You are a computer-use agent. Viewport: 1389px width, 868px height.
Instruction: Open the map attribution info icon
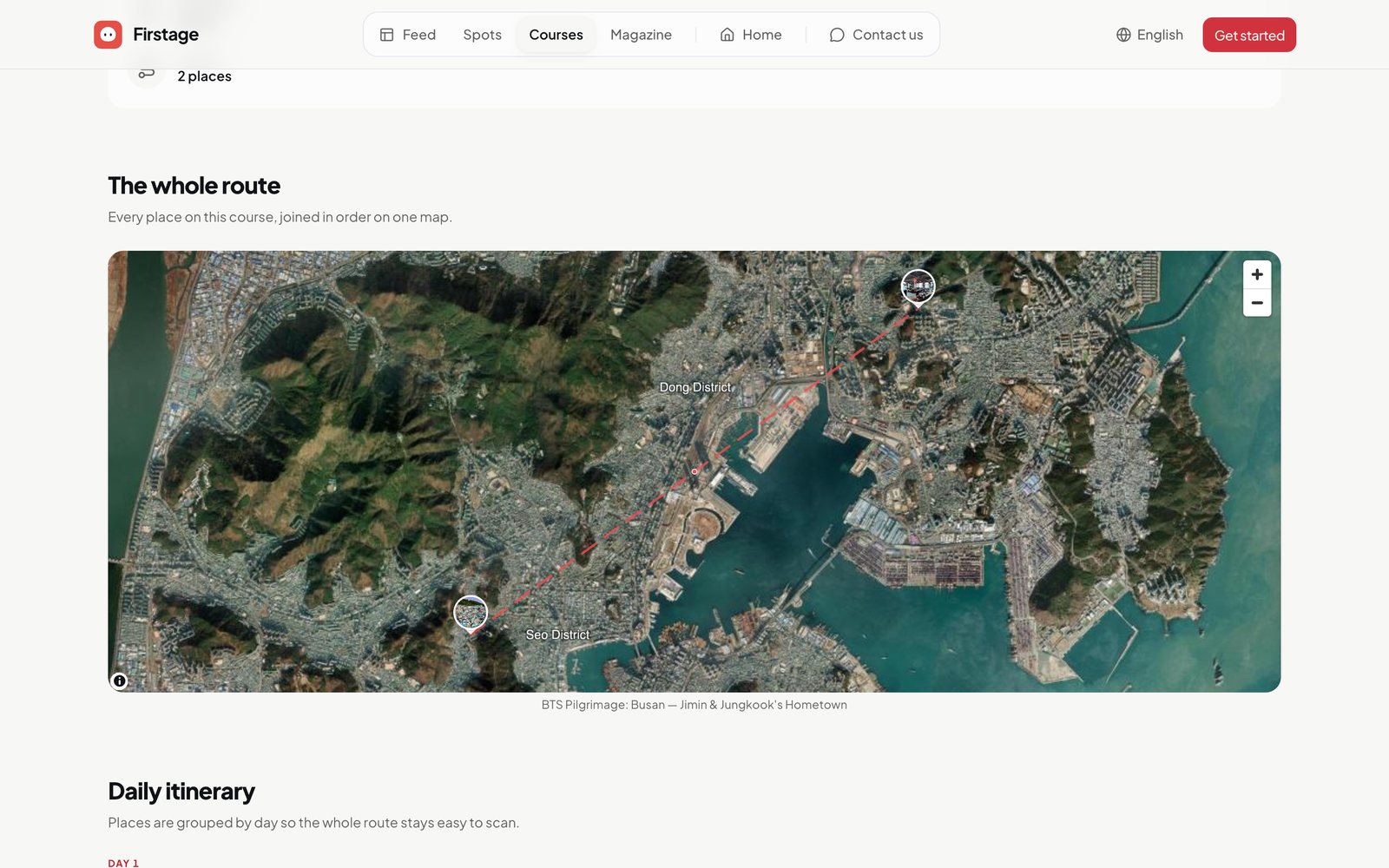pos(120,681)
